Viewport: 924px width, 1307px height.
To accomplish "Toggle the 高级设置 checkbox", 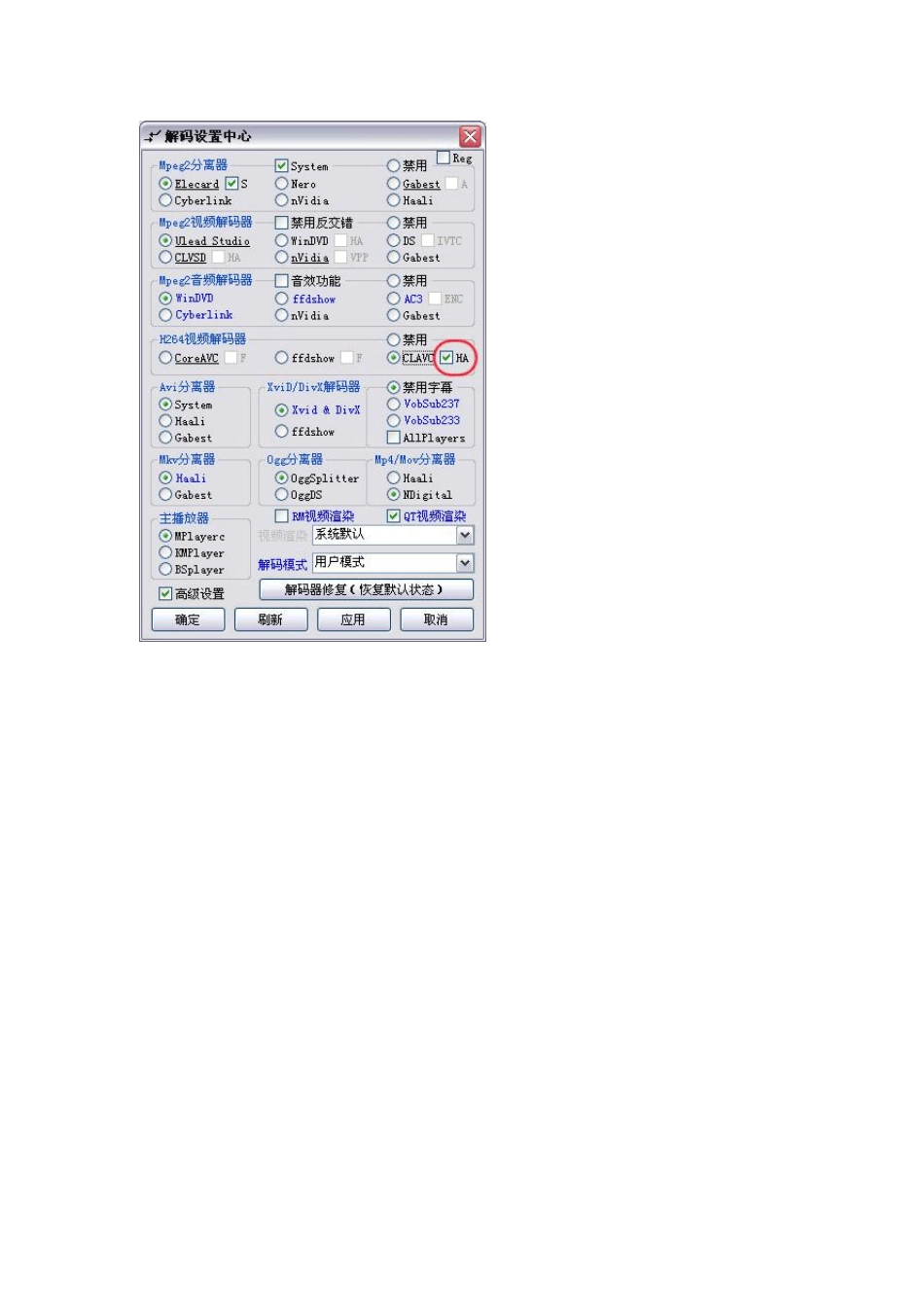I will (165, 593).
